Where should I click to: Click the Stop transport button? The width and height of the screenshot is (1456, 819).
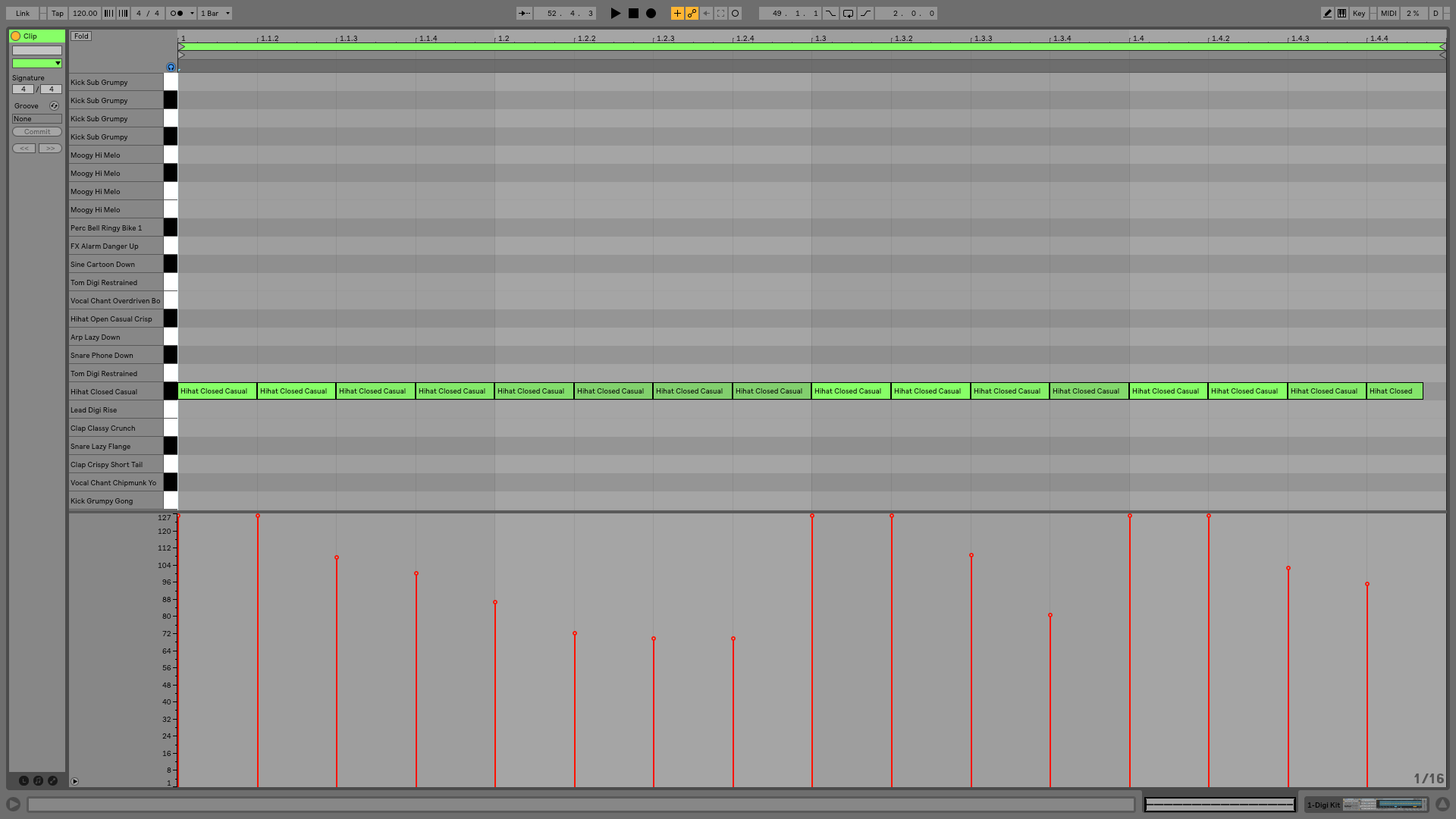(633, 13)
